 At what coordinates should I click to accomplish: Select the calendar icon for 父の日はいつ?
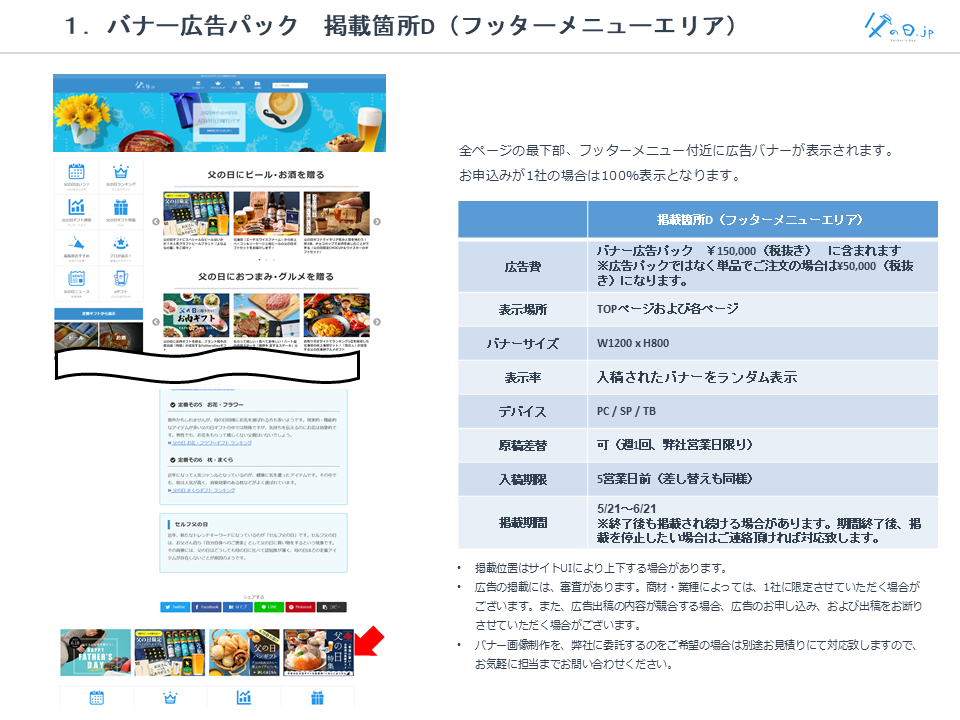click(x=77, y=172)
